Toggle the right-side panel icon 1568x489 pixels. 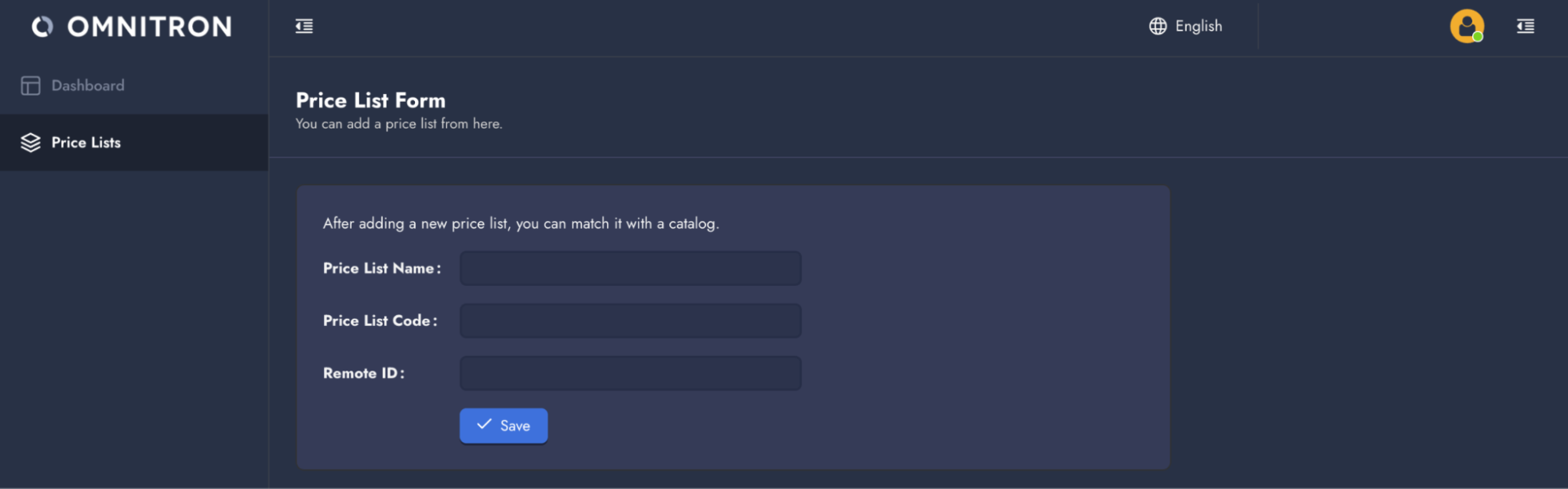click(x=1526, y=27)
